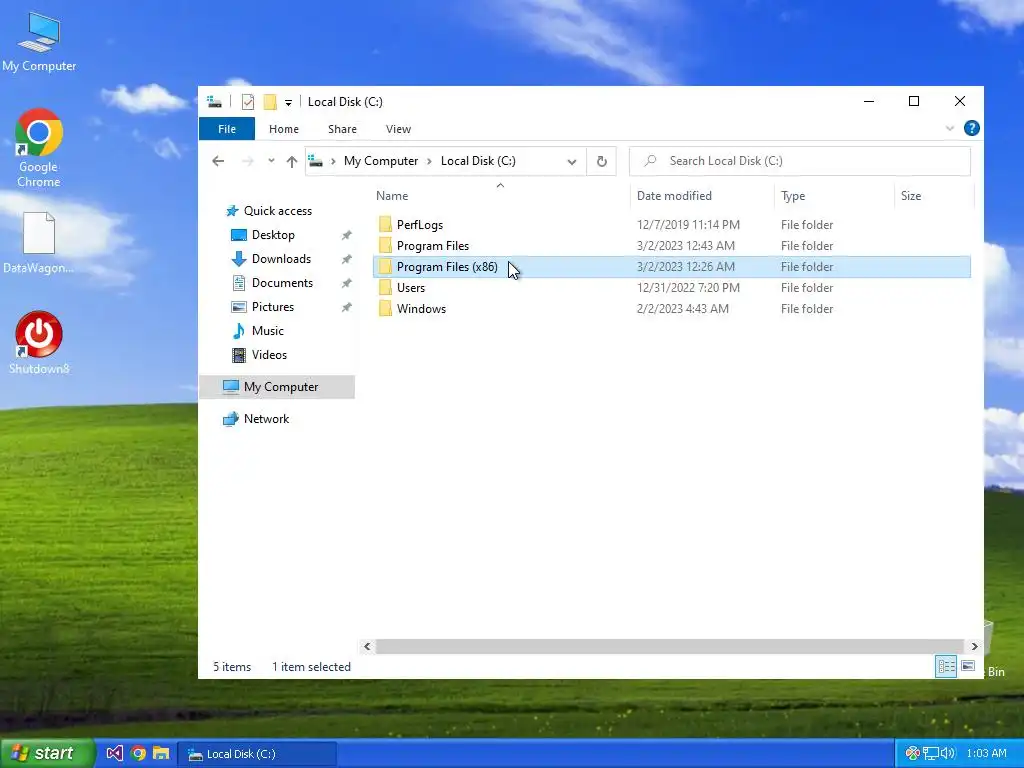Open the Start menu

pos(46,754)
